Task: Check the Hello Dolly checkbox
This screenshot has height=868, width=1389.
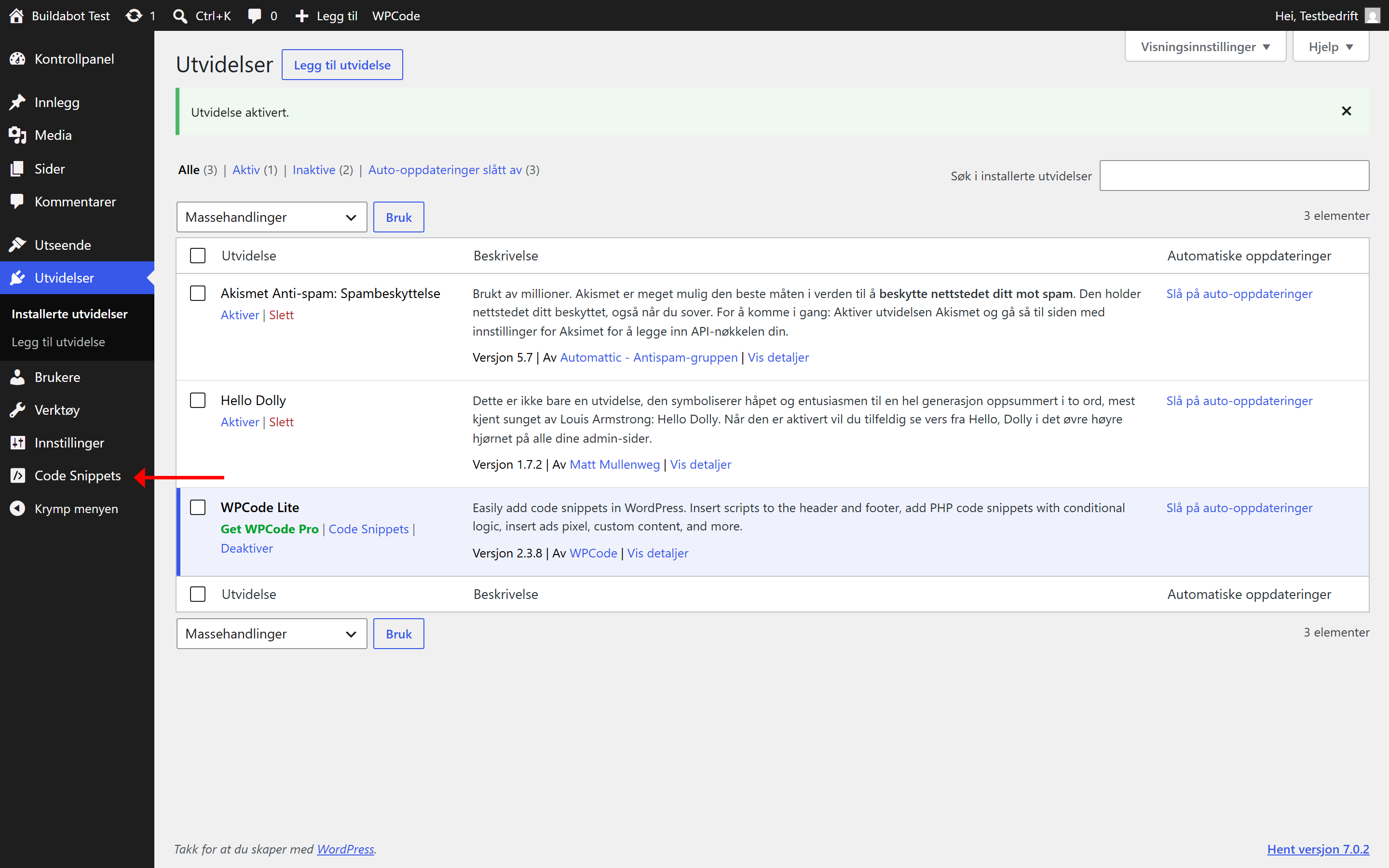Action: pyautogui.click(x=197, y=400)
